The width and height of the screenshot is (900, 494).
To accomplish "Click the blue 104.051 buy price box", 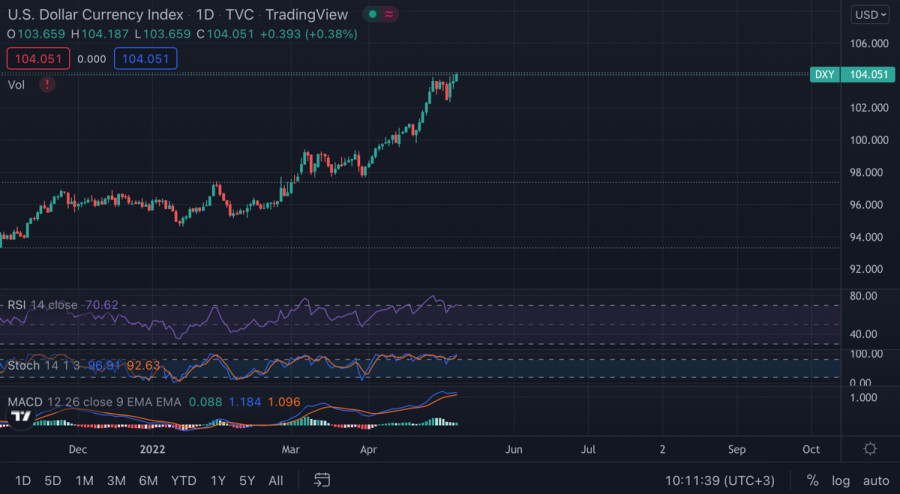I will click(x=145, y=59).
